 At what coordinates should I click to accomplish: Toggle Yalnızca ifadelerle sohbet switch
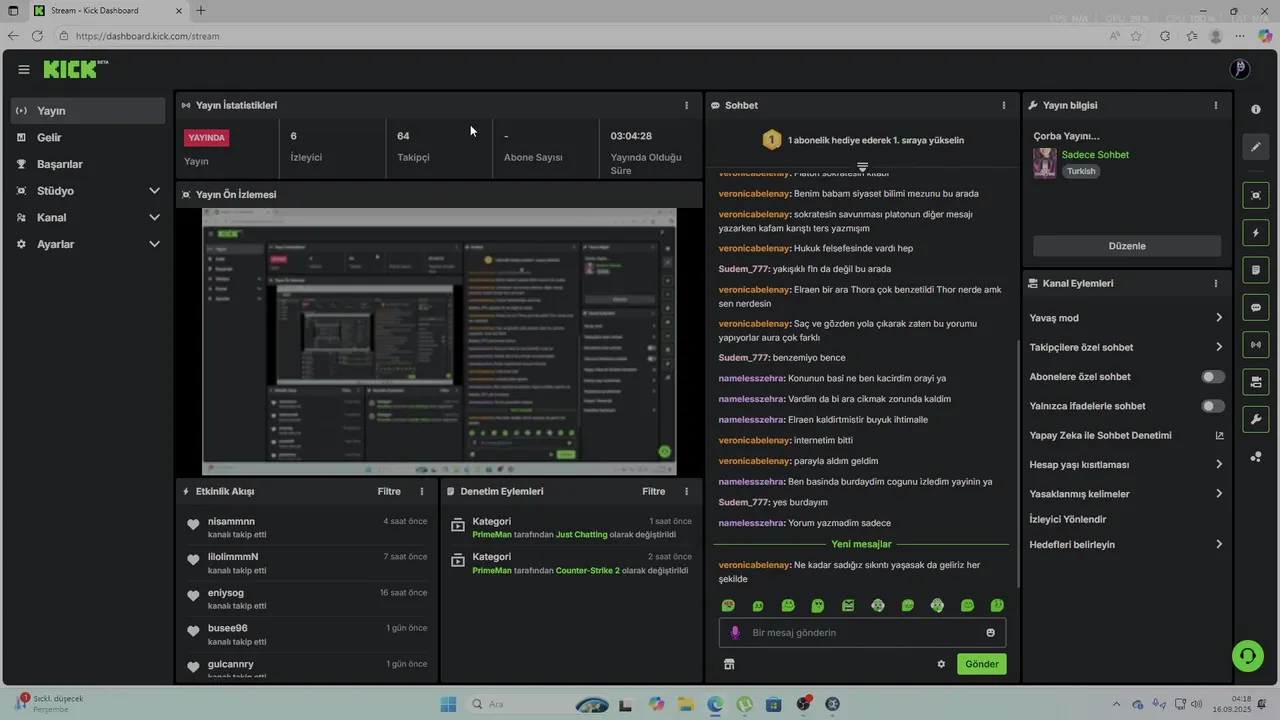(x=1213, y=406)
